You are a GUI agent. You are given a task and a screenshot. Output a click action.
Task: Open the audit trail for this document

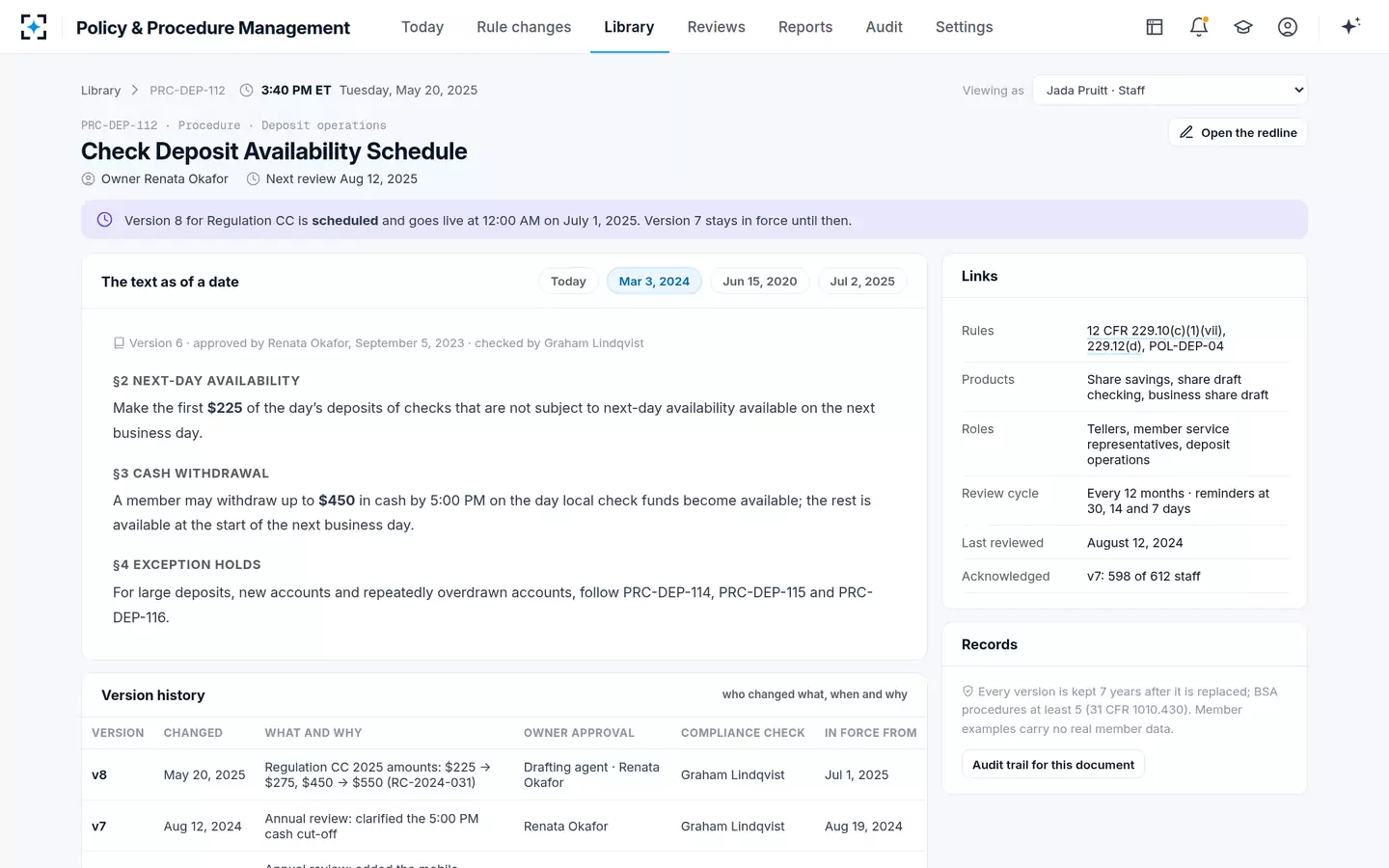(1053, 765)
